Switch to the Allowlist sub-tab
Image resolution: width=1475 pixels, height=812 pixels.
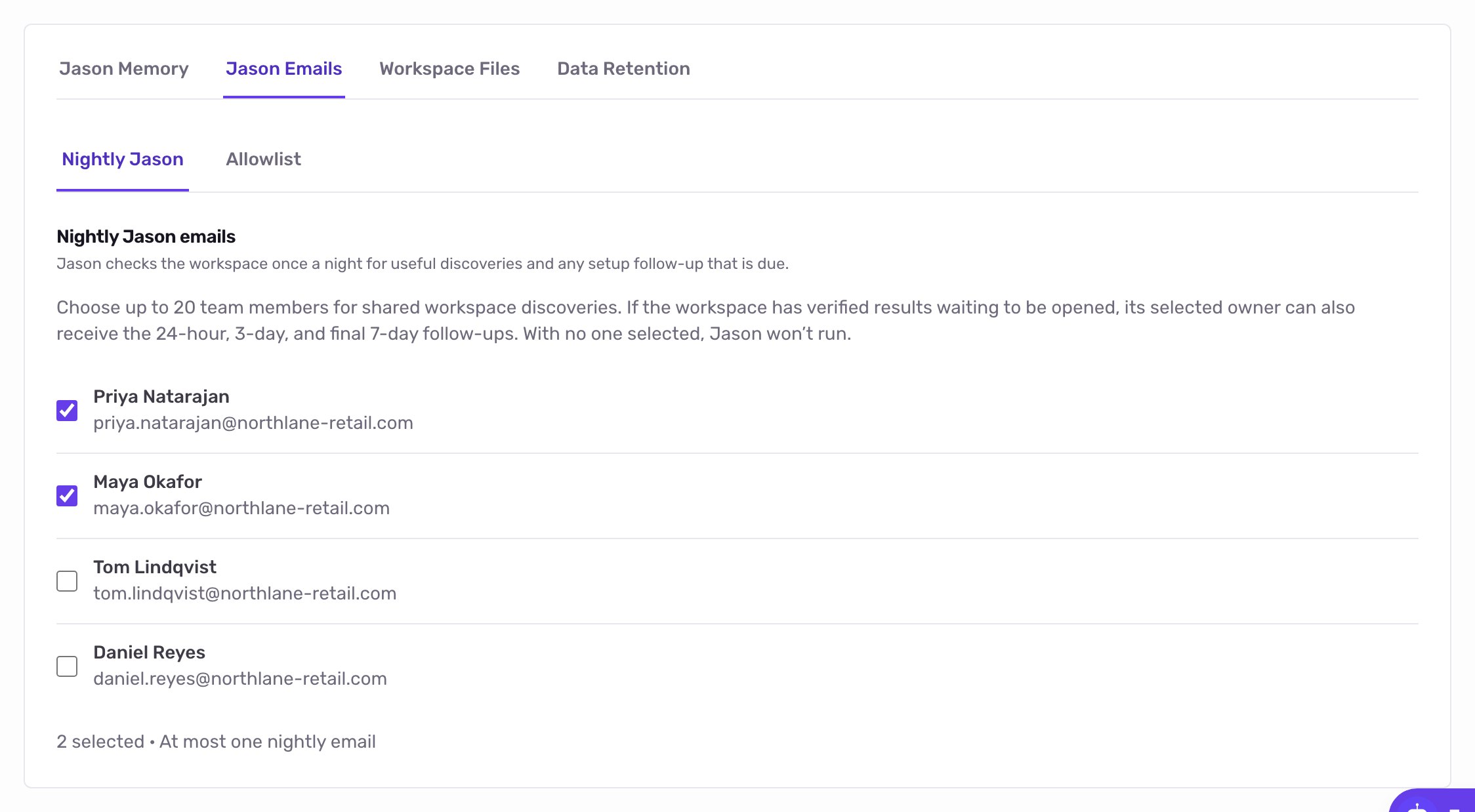coord(263,159)
